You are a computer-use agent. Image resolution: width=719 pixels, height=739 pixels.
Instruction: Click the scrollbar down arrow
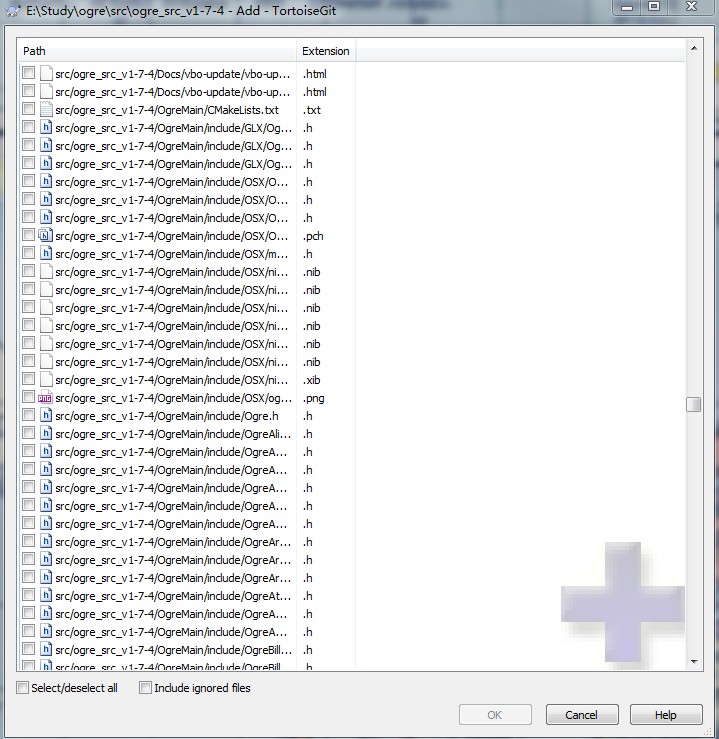(694, 662)
